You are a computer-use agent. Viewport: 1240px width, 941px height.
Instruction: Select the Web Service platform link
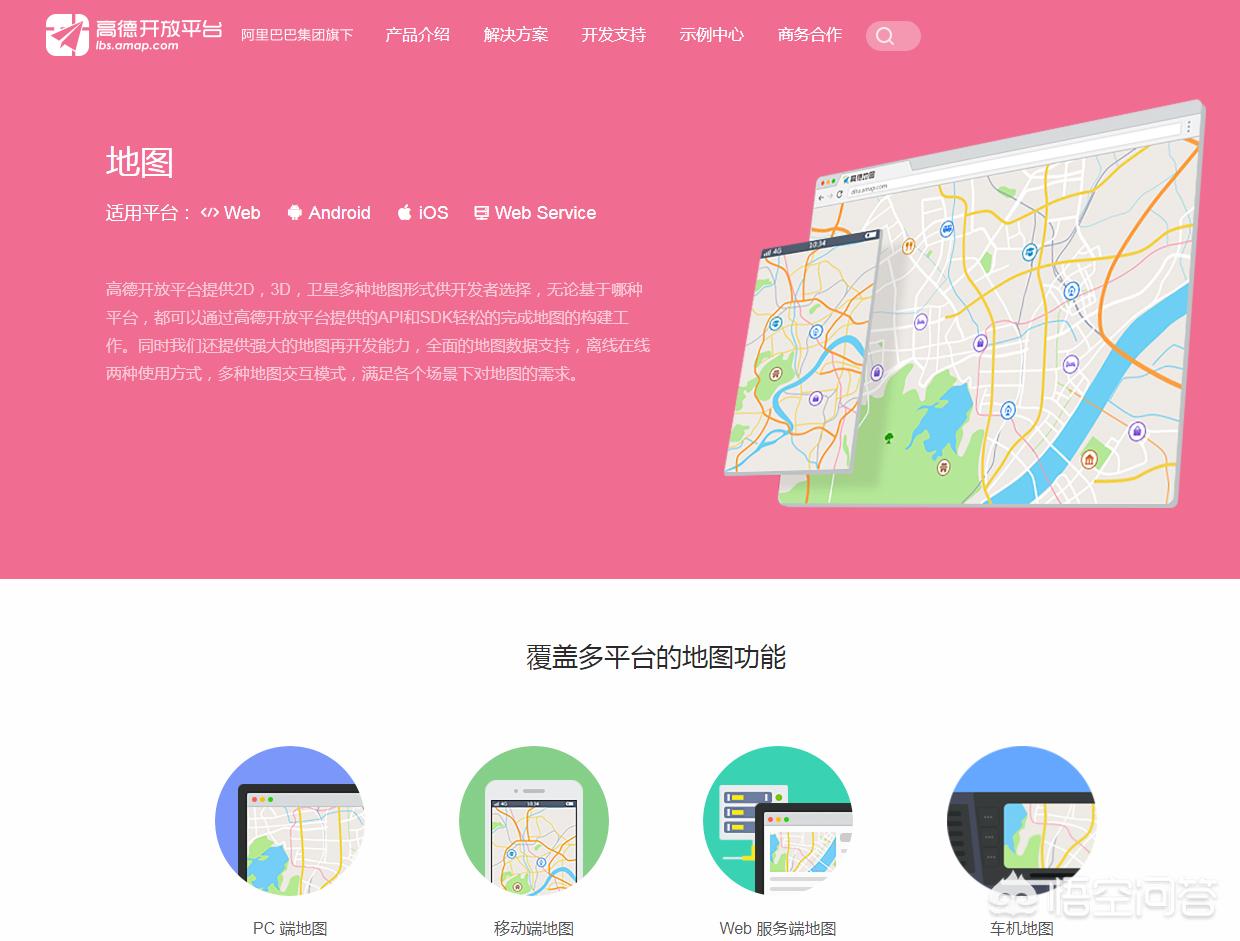(545, 213)
